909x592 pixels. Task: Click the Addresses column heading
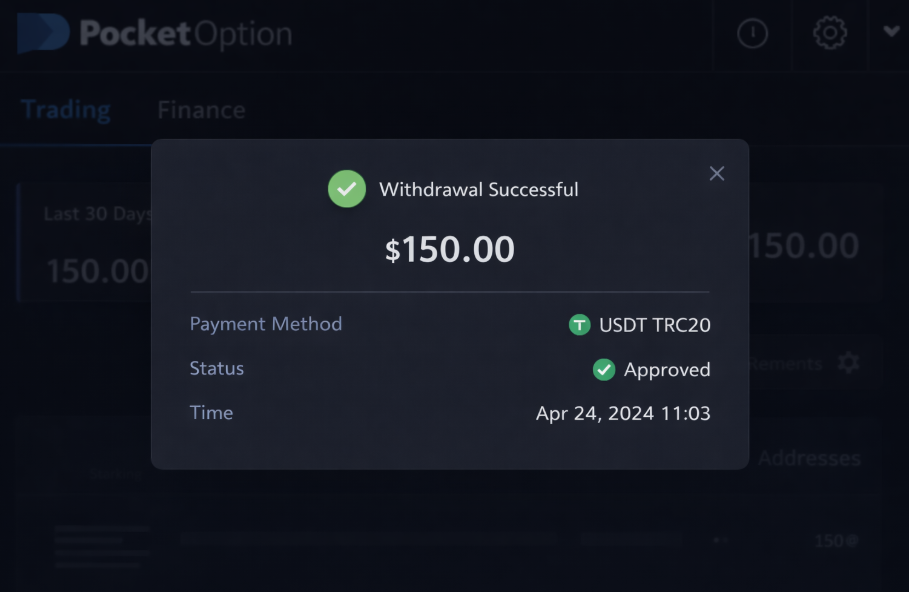pyautogui.click(x=809, y=459)
